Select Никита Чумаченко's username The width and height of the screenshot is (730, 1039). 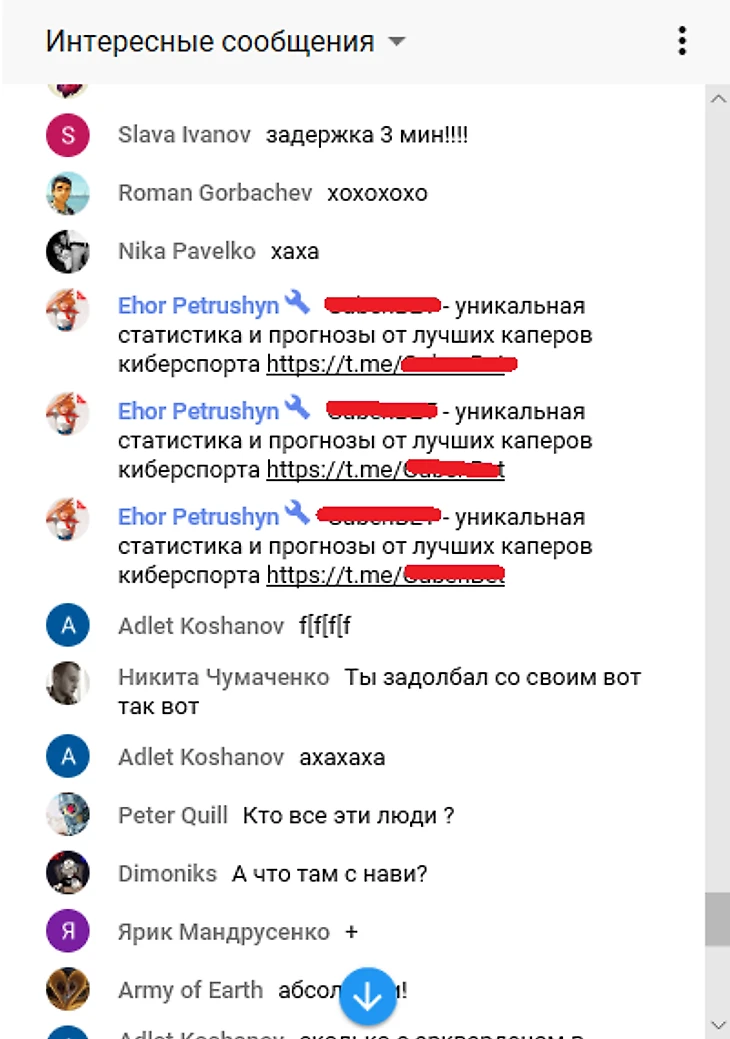tap(223, 677)
